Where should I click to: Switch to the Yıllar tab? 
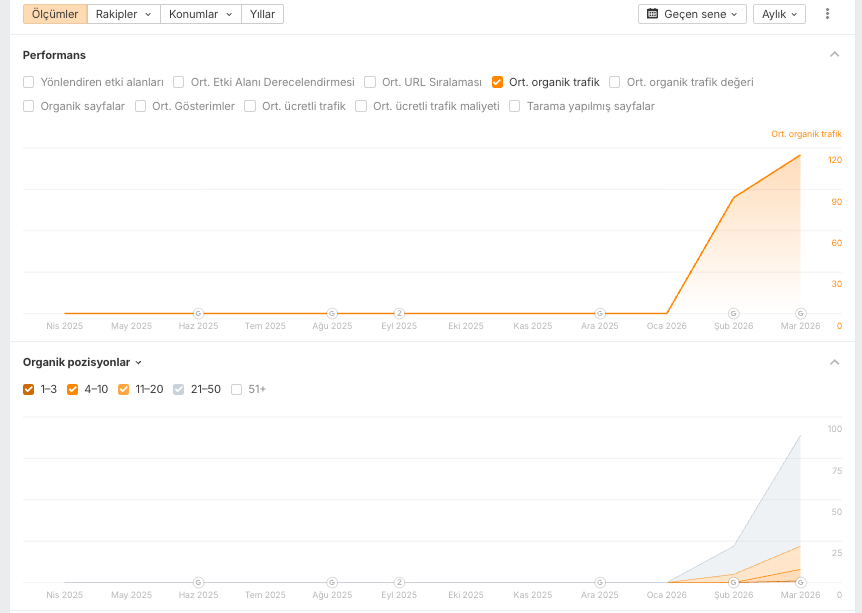(x=262, y=14)
